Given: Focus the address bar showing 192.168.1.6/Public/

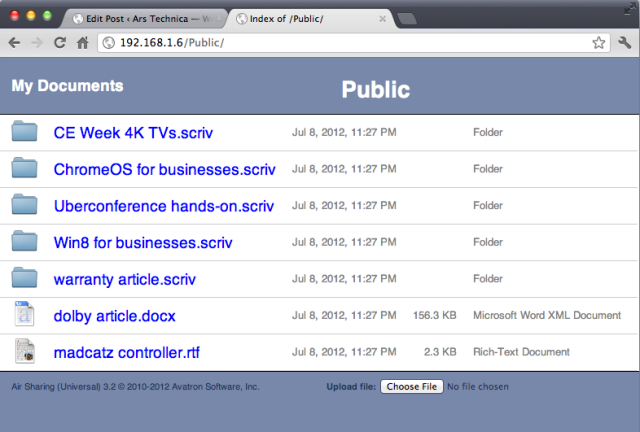Looking at the screenshot, I should (x=353, y=42).
